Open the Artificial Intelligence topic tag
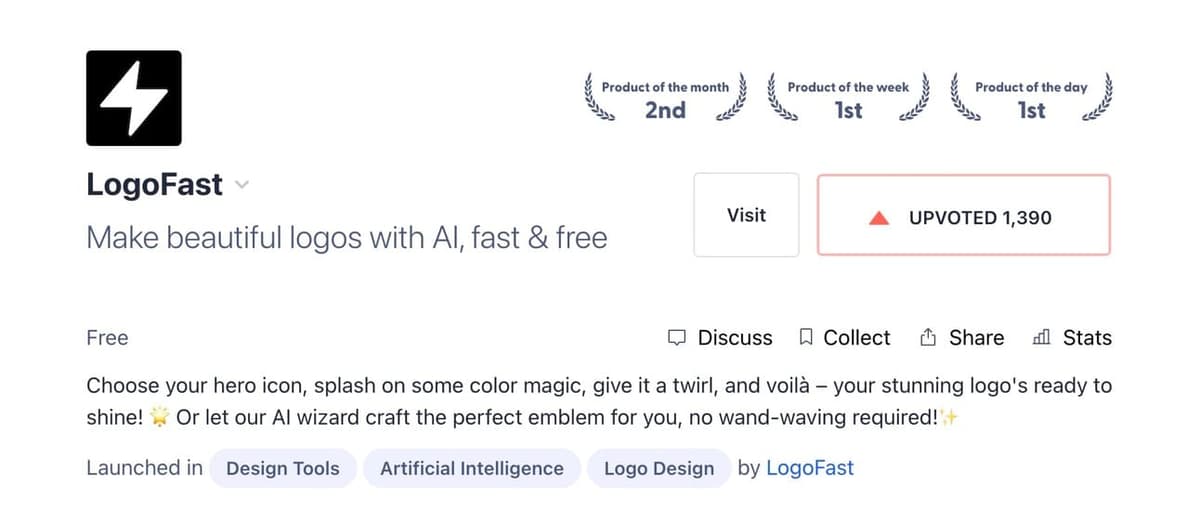The image size is (1200, 524). pyautogui.click(x=472, y=468)
